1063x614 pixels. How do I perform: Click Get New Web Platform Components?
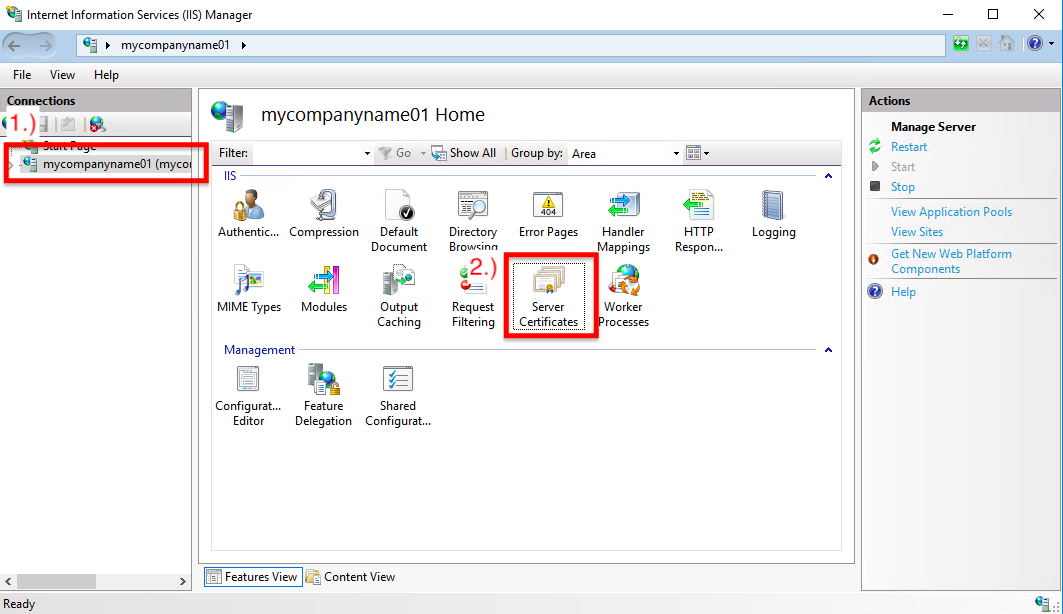pyautogui.click(x=951, y=261)
